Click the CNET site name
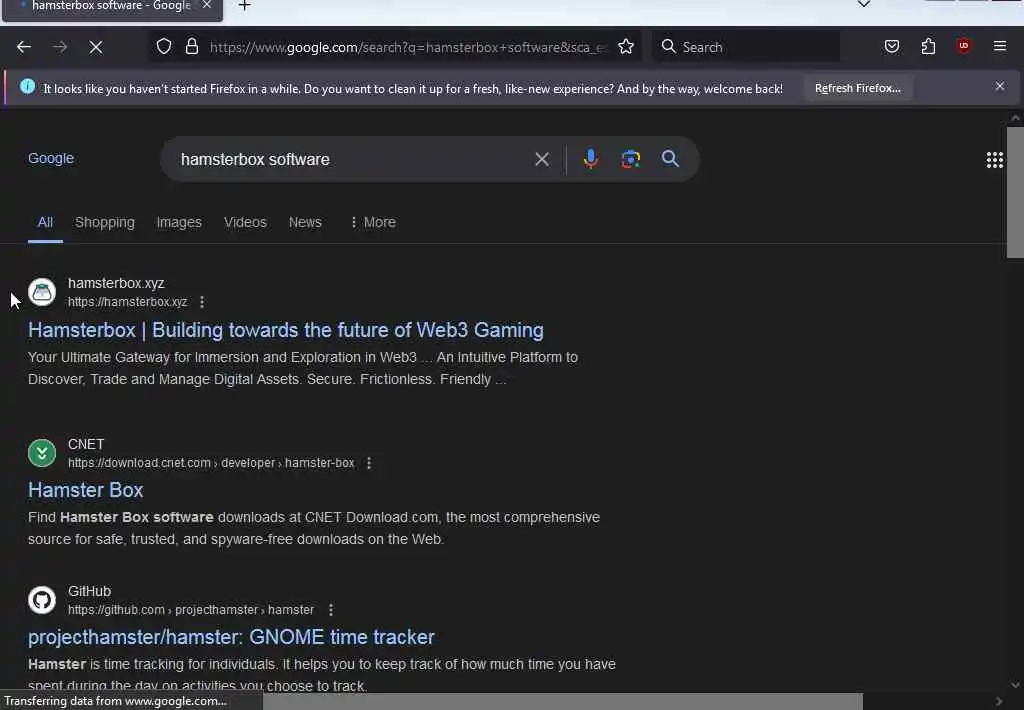 (x=86, y=444)
